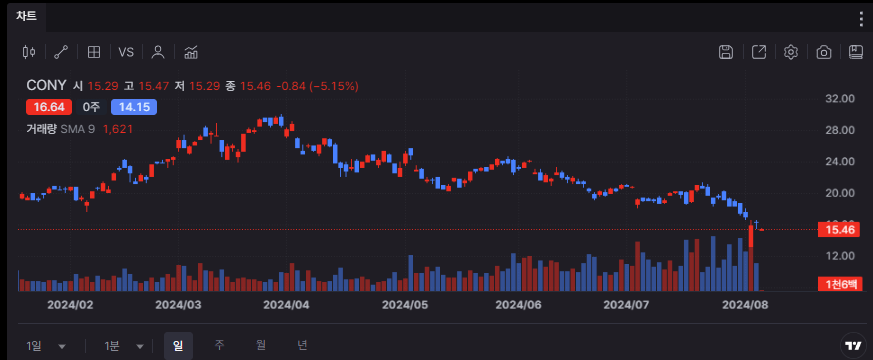873x360 pixels.
Task: Click the VS compare button
Action: (x=126, y=52)
